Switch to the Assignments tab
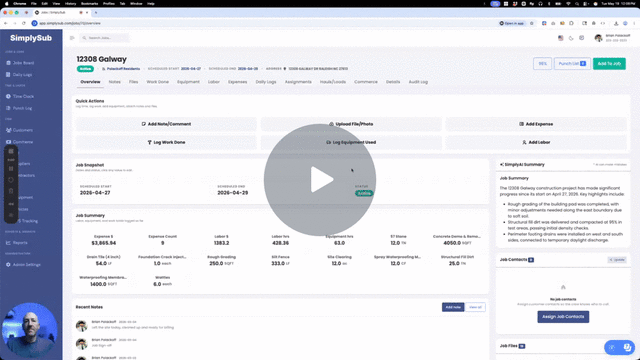The height and width of the screenshot is (360, 640). pos(298,82)
